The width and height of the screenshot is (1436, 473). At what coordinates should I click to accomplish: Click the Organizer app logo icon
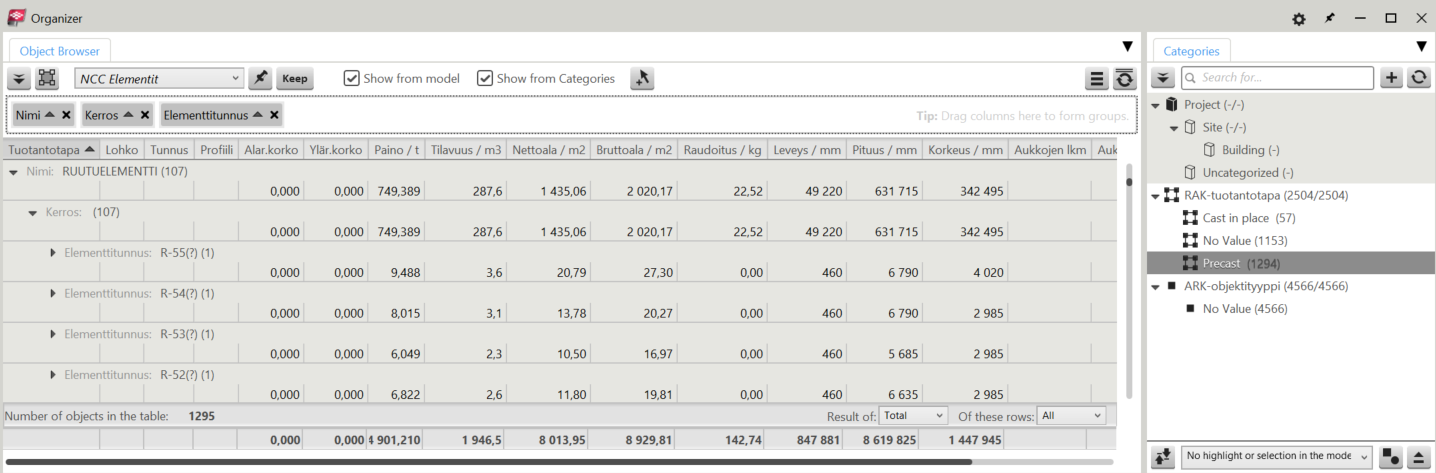pyautogui.click(x=16, y=18)
